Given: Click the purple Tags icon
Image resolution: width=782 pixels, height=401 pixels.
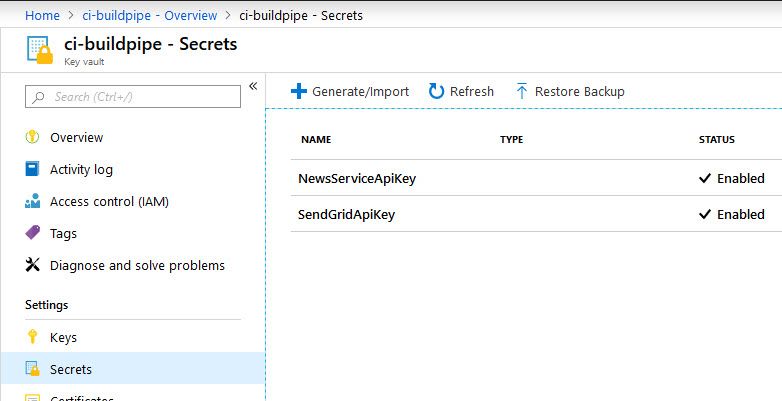Looking at the screenshot, I should (x=32, y=232).
